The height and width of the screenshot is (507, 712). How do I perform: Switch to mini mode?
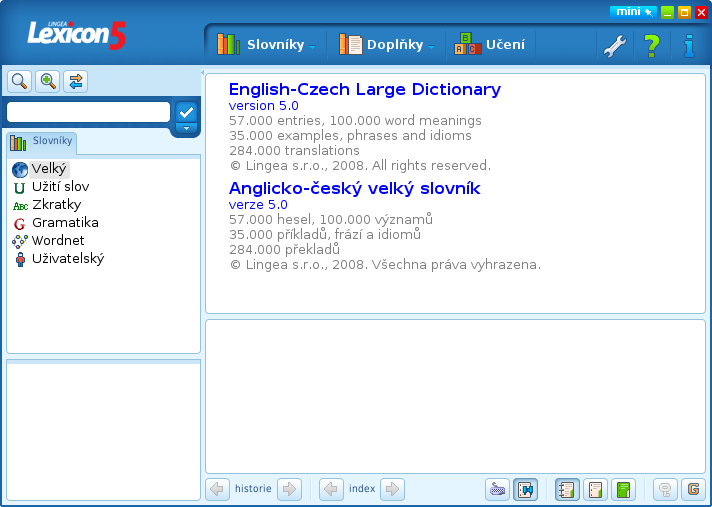(632, 12)
